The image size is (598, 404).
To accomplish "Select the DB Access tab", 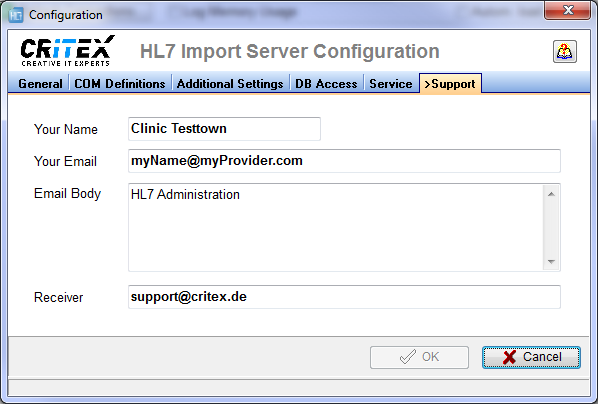I will [326, 84].
